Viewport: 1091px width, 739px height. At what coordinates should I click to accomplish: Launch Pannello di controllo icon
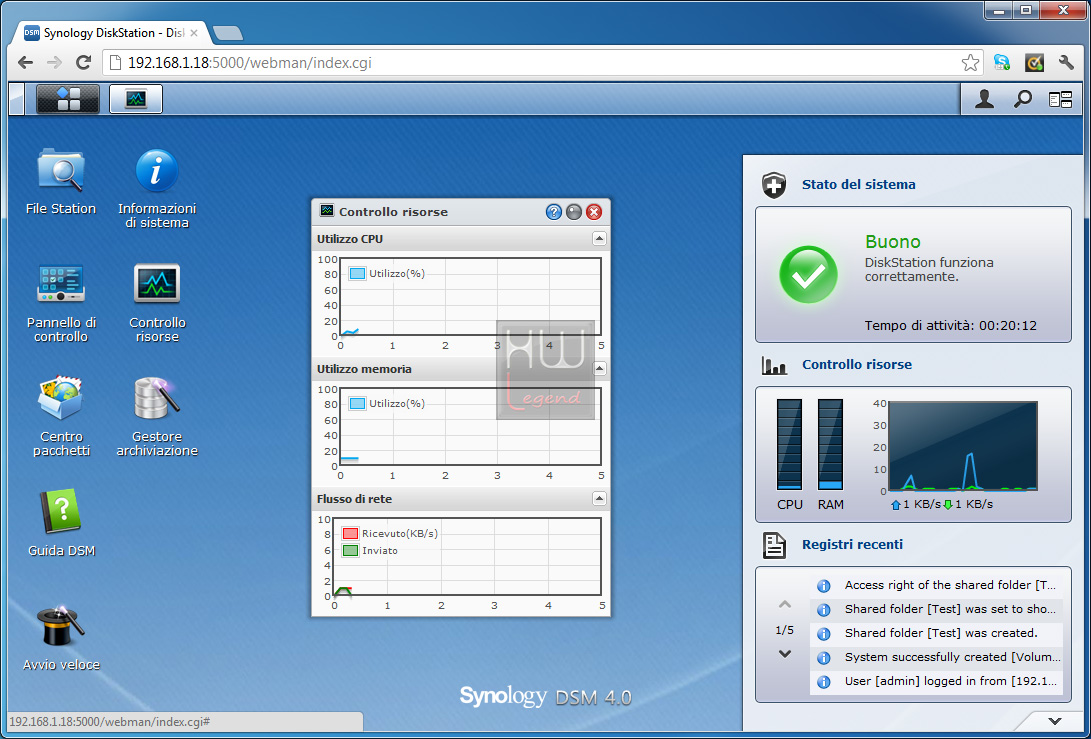click(x=61, y=303)
